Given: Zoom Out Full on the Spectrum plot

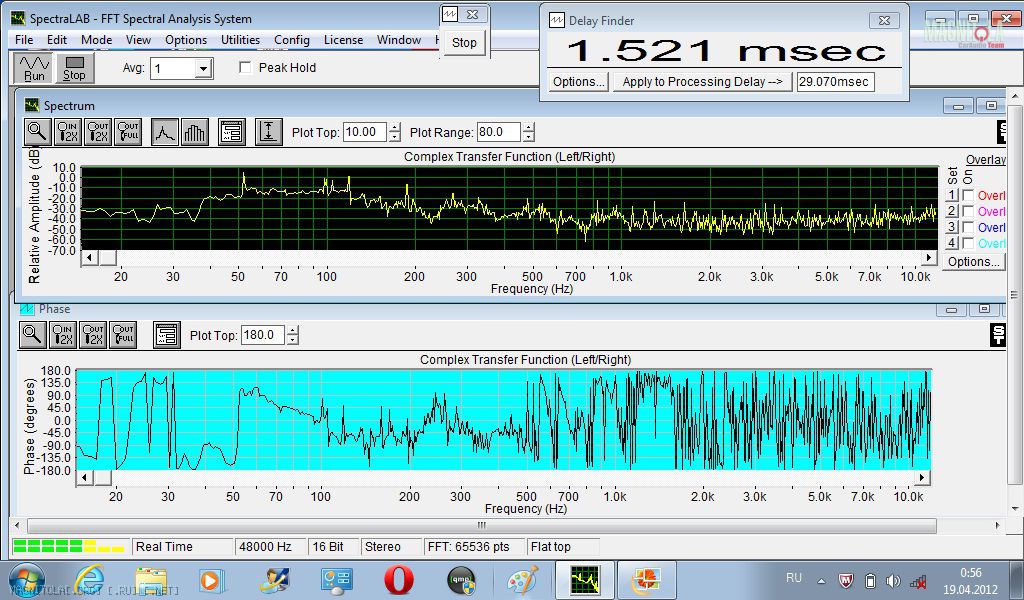Looking at the screenshot, I should pyautogui.click(x=128, y=132).
